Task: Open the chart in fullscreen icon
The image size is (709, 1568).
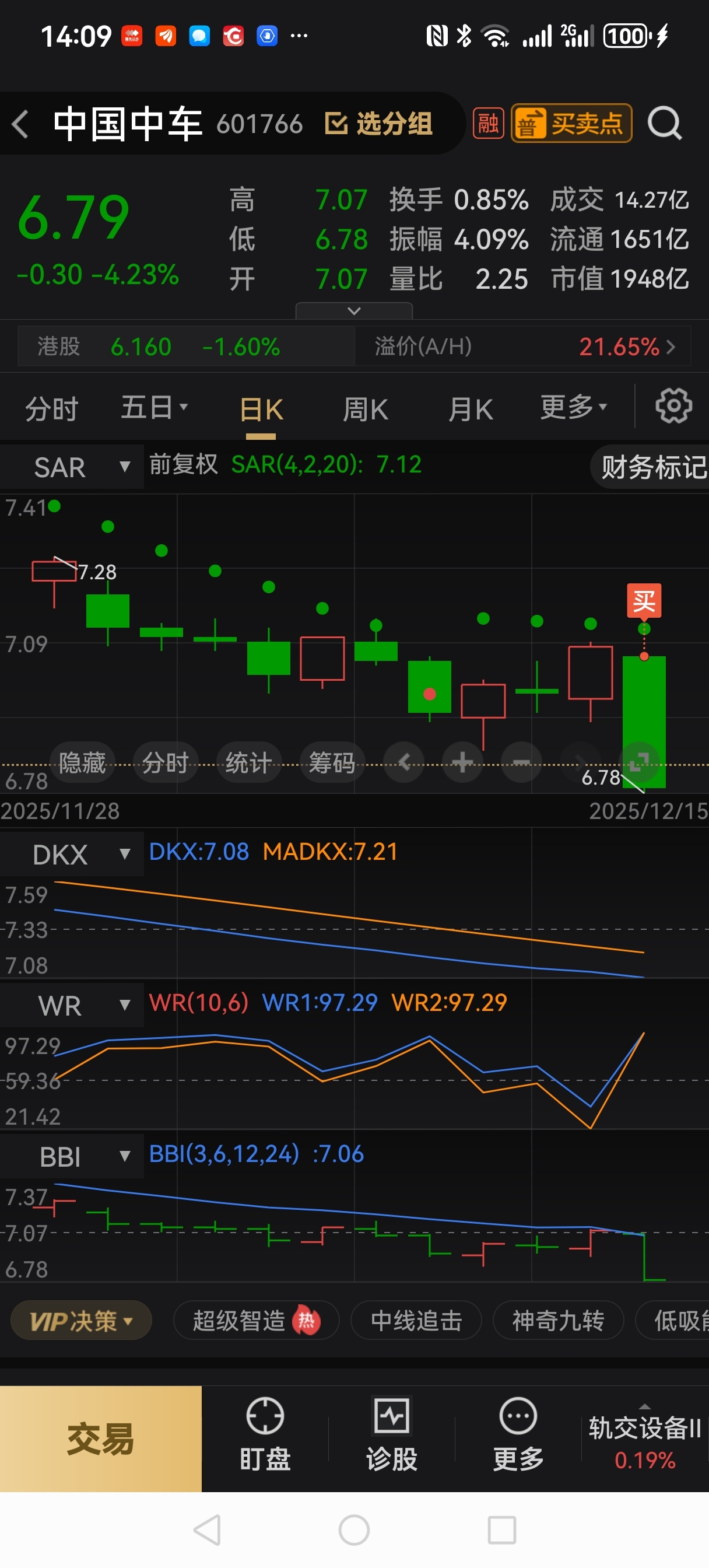Action: click(639, 762)
